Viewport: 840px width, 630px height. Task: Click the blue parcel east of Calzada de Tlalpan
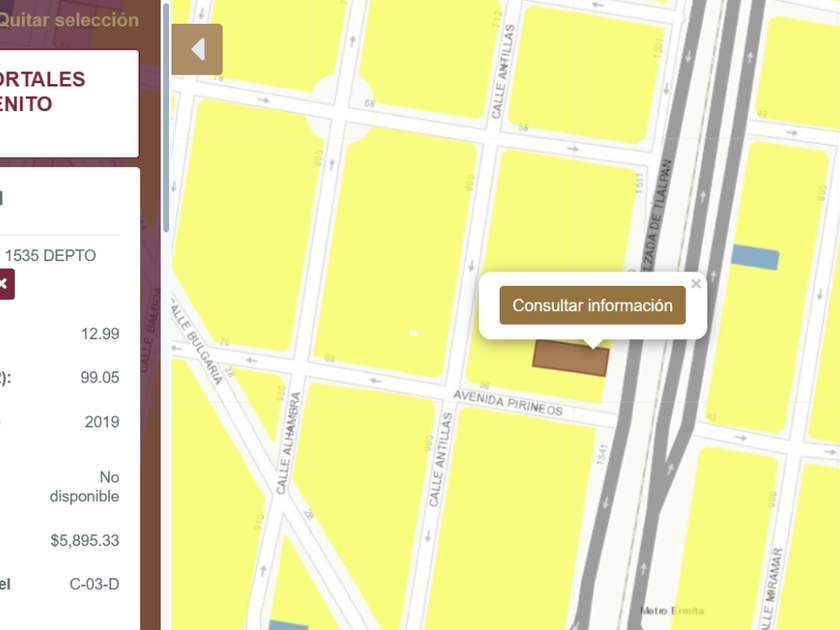point(755,257)
